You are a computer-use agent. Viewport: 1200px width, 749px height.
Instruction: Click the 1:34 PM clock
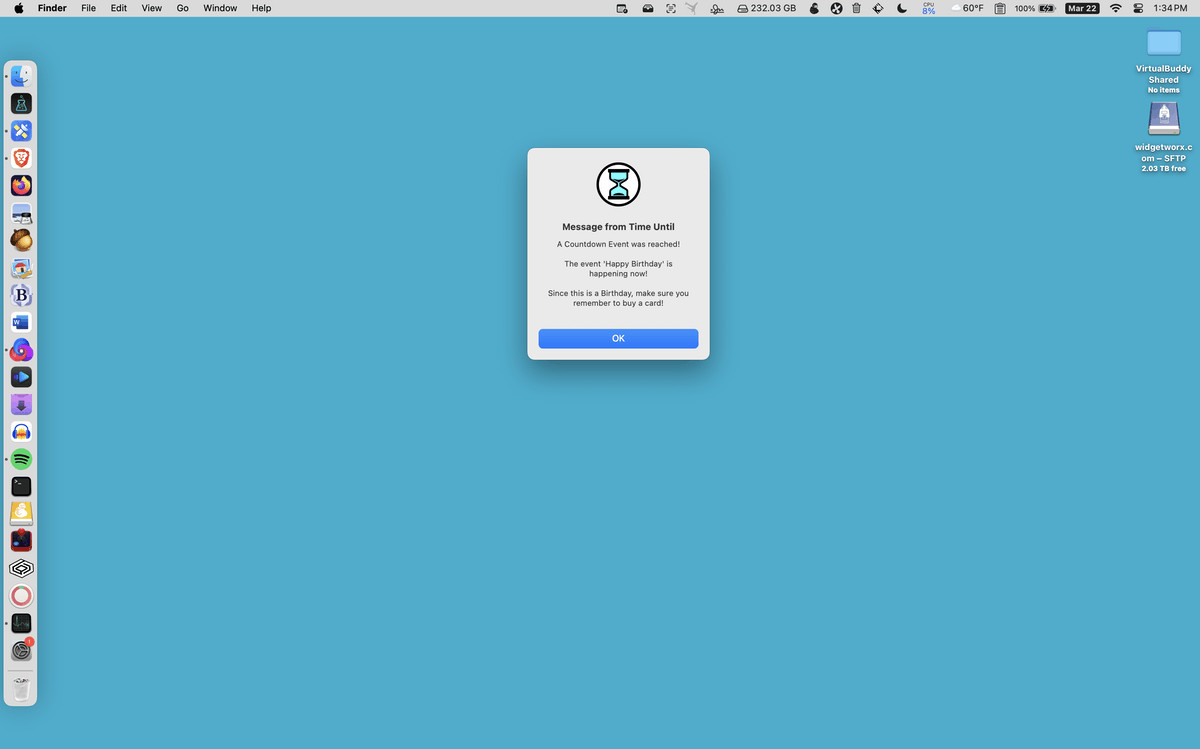(x=1170, y=8)
